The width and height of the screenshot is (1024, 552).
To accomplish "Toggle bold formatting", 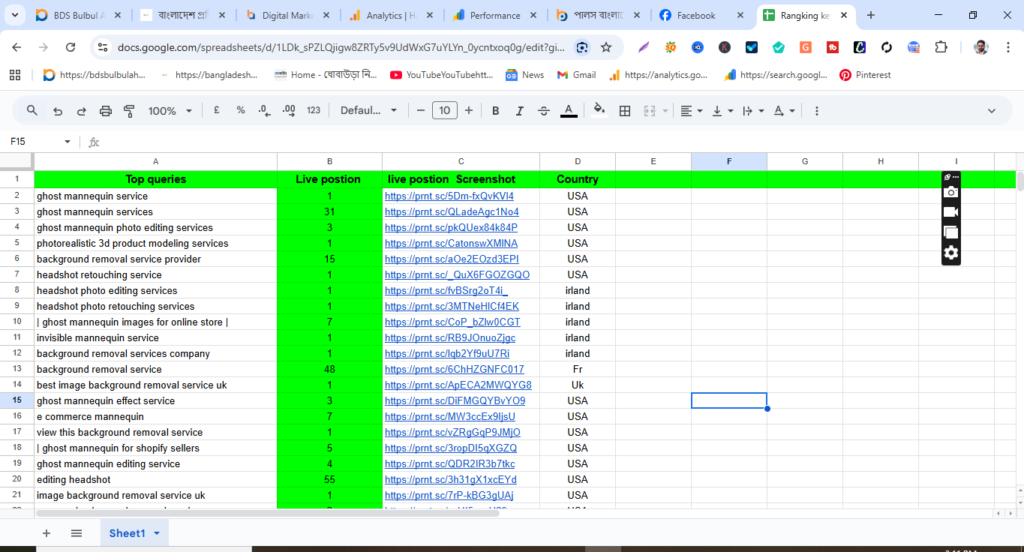I will coord(495,111).
